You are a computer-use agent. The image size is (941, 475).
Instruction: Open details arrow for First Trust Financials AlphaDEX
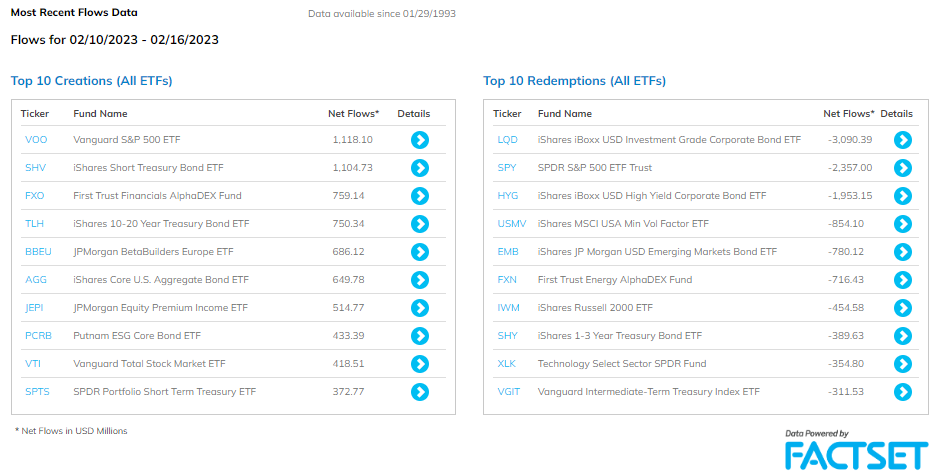click(x=419, y=196)
